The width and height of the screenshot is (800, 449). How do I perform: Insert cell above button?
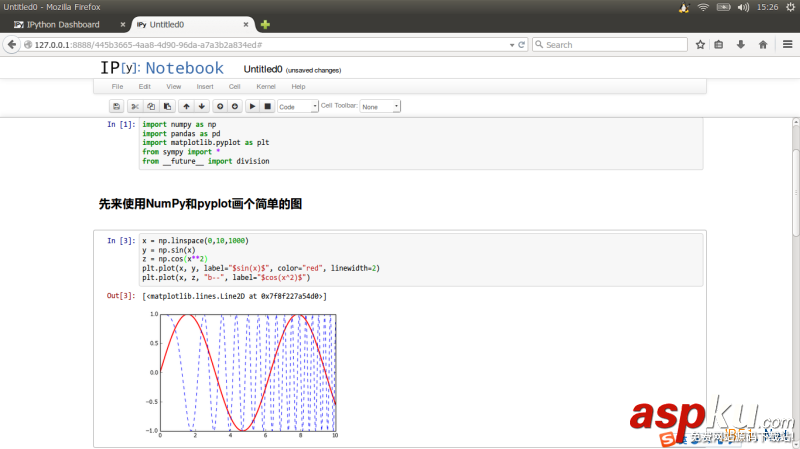coord(220,106)
